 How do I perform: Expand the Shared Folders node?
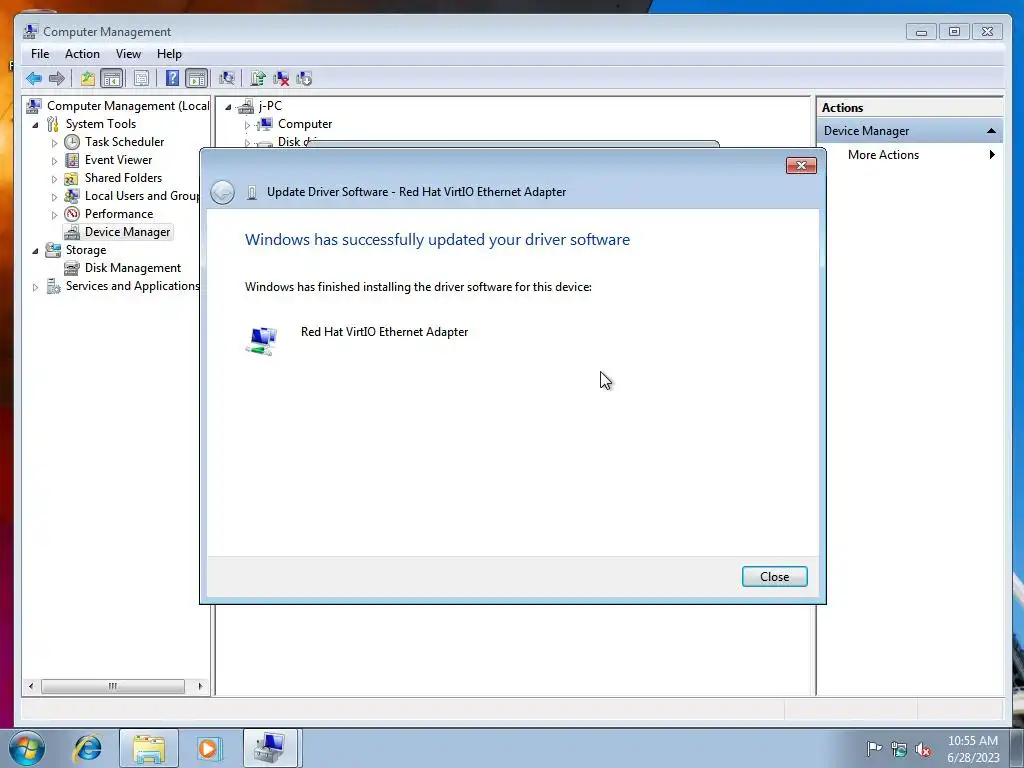[54, 178]
